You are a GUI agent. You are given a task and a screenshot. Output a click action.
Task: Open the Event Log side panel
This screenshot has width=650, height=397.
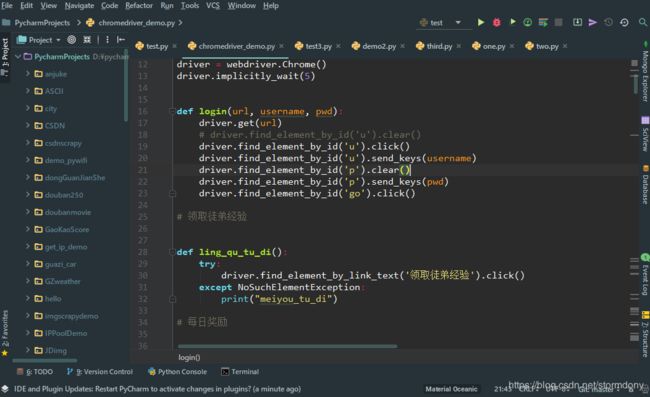645,275
